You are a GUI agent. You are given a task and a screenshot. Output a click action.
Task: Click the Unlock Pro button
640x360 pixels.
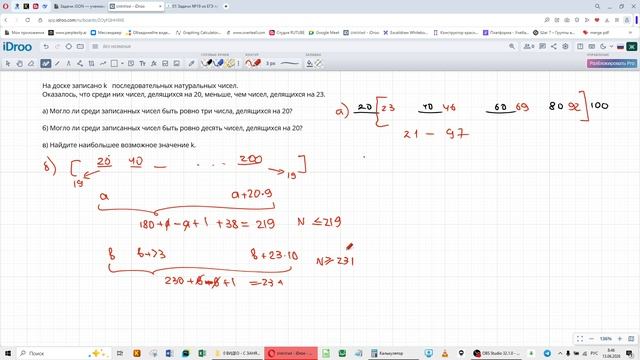[611, 63]
